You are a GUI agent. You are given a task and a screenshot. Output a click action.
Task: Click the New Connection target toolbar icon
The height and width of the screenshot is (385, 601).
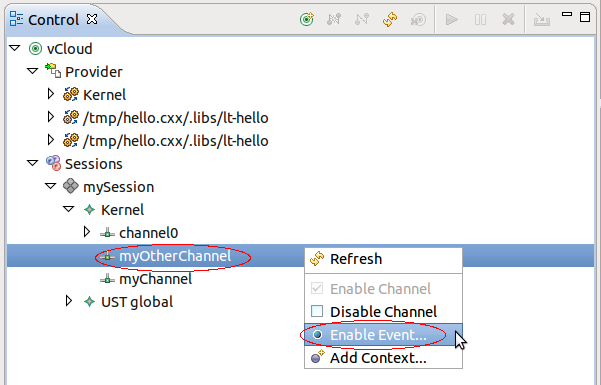click(x=307, y=19)
